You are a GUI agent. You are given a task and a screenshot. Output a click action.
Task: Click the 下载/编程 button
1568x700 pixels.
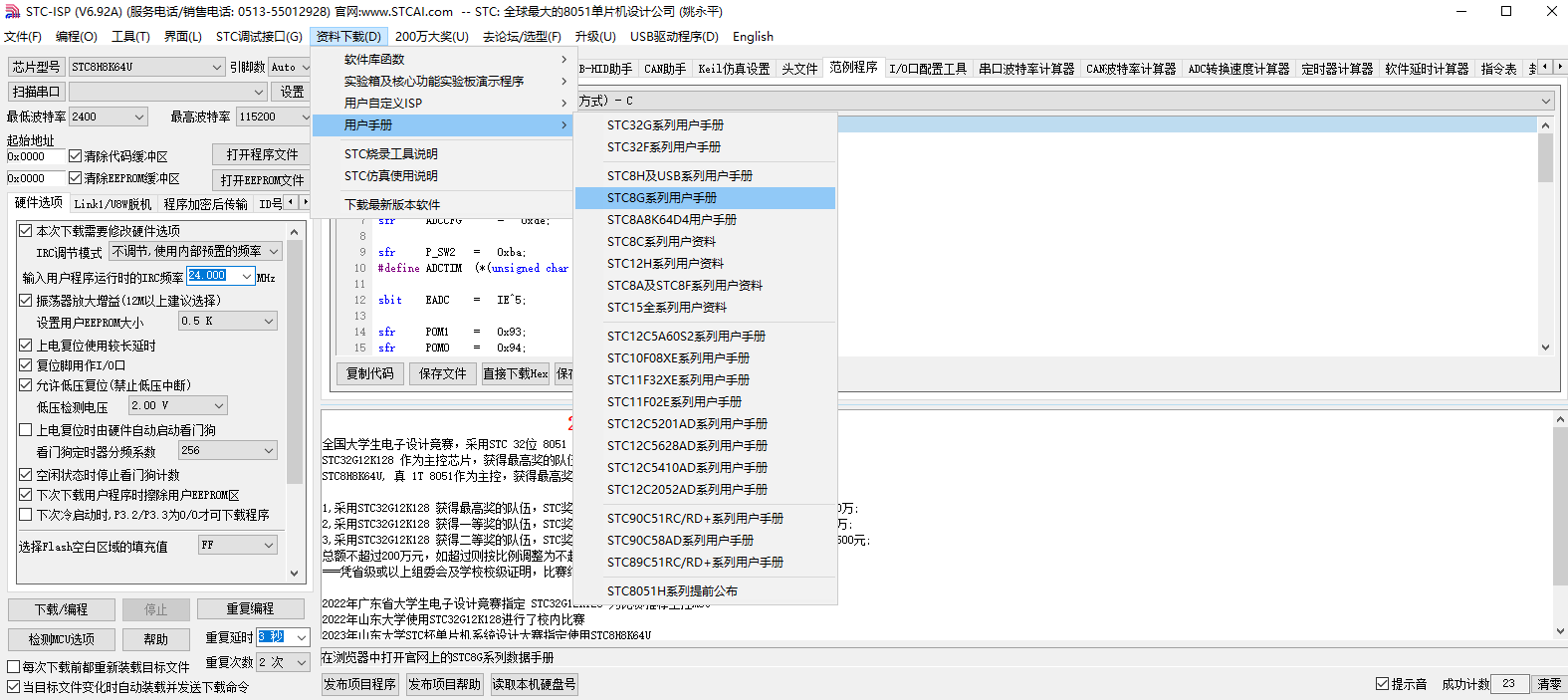coord(62,609)
